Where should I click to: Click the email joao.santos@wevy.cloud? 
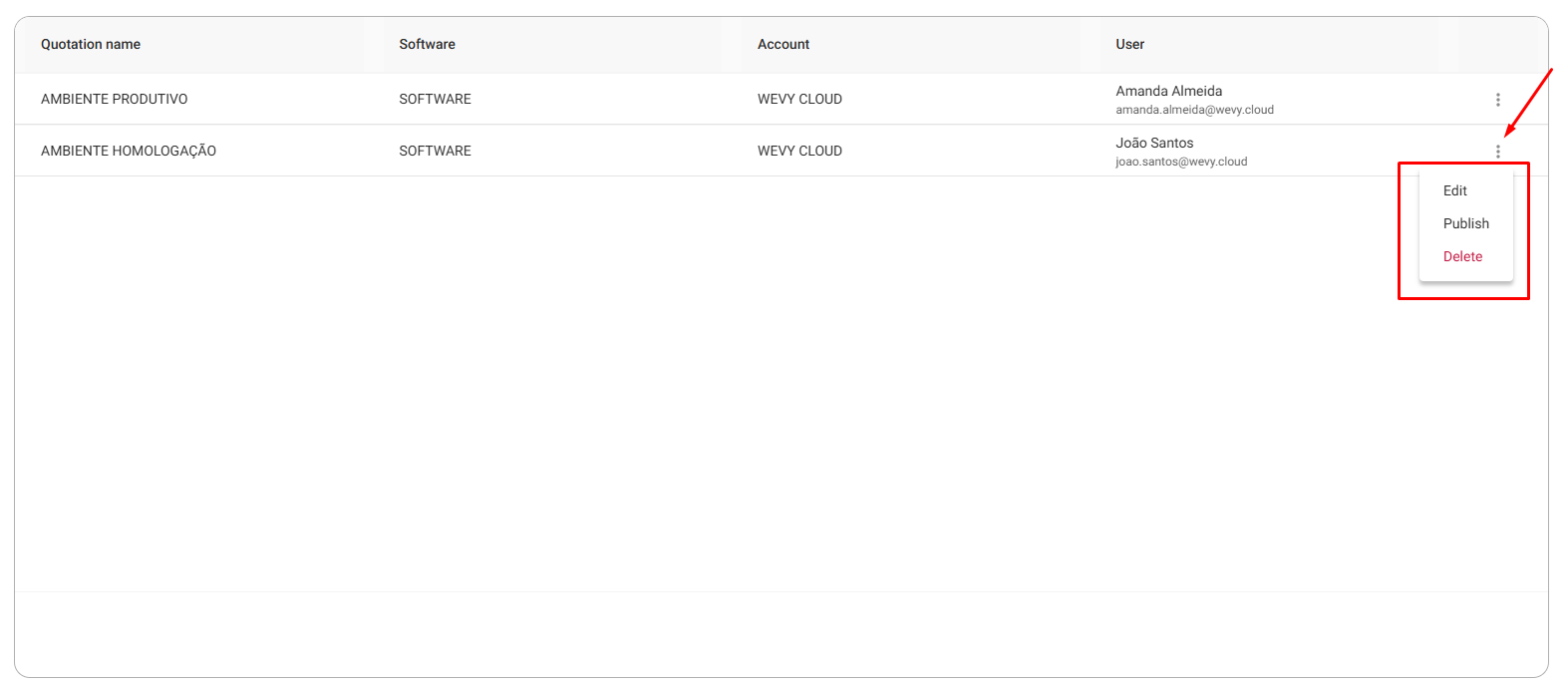(x=1181, y=162)
